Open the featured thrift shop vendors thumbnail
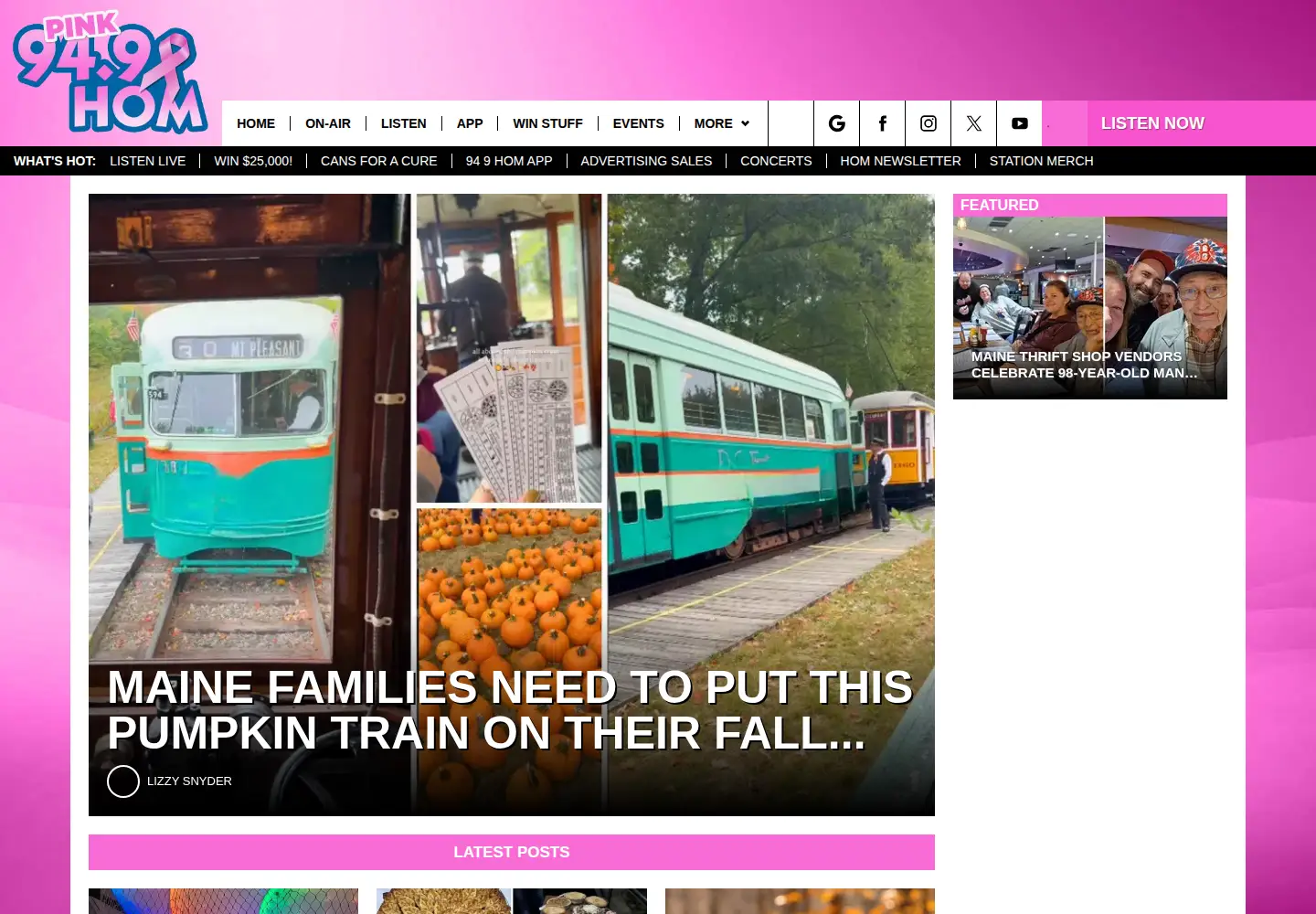 [1090, 308]
